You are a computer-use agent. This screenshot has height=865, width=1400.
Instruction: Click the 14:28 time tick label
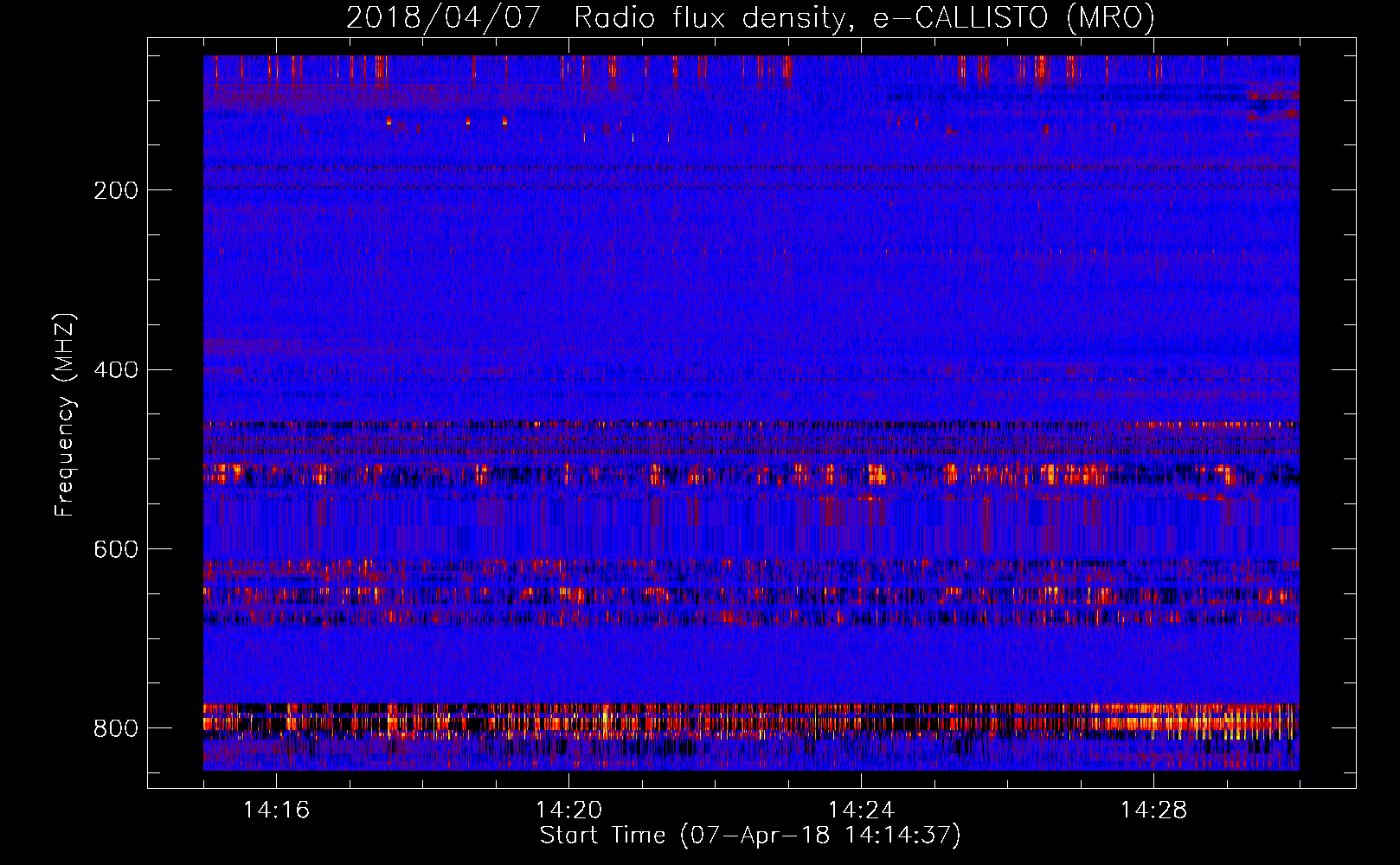(x=1153, y=811)
